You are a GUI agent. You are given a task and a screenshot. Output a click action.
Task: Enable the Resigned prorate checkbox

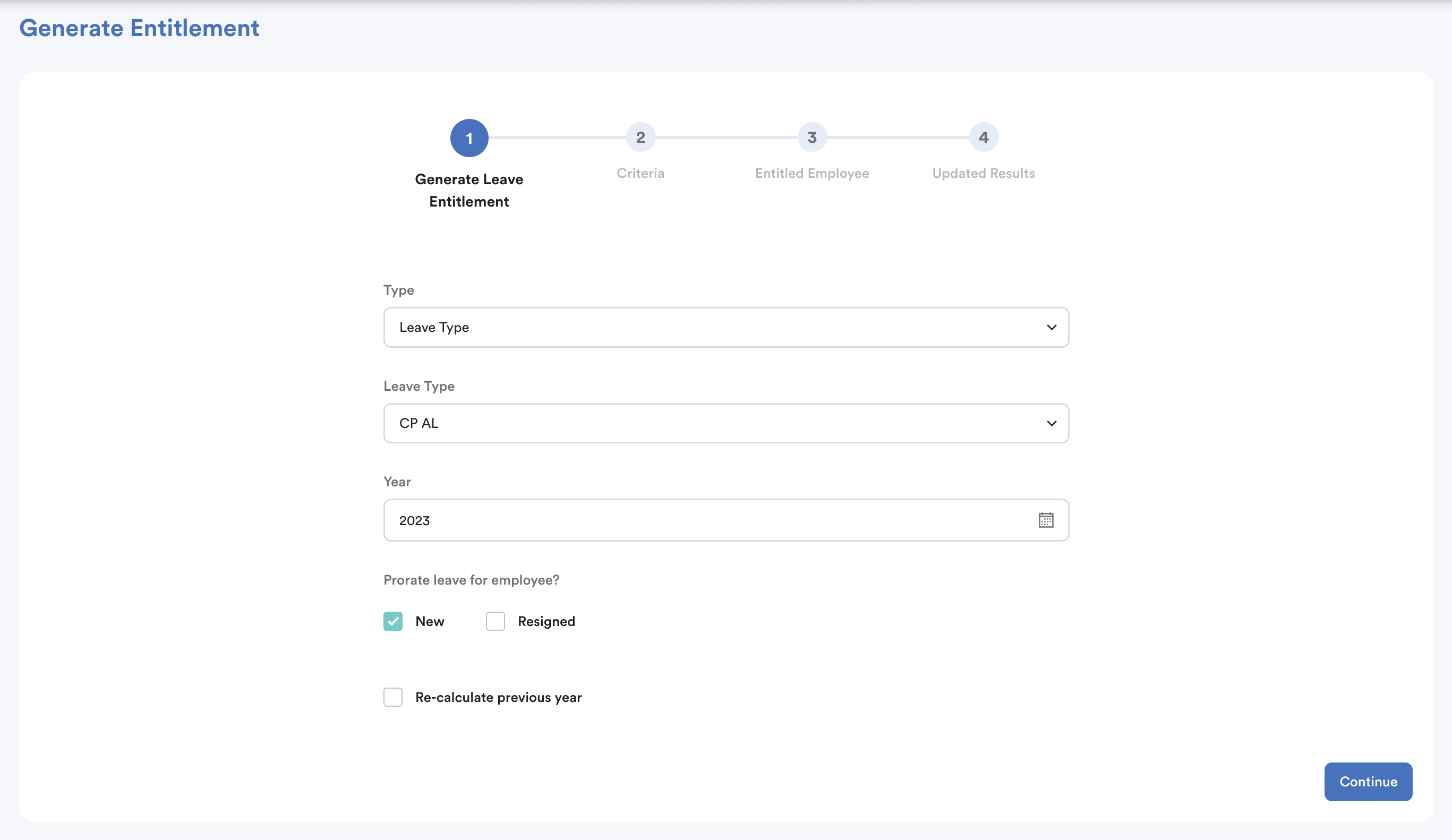point(495,621)
